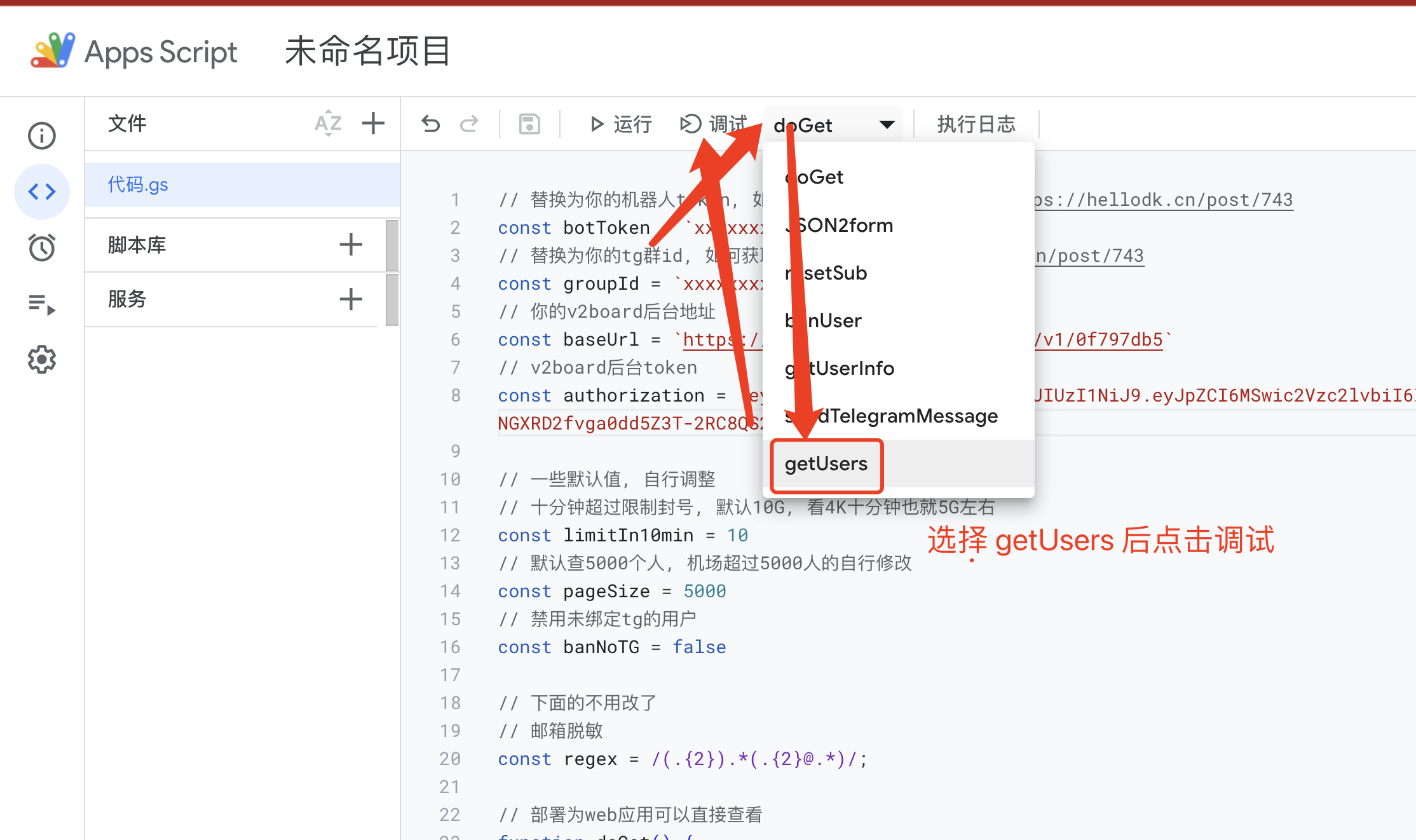Select getUsers from the function list
This screenshot has width=1416, height=840.
(826, 464)
